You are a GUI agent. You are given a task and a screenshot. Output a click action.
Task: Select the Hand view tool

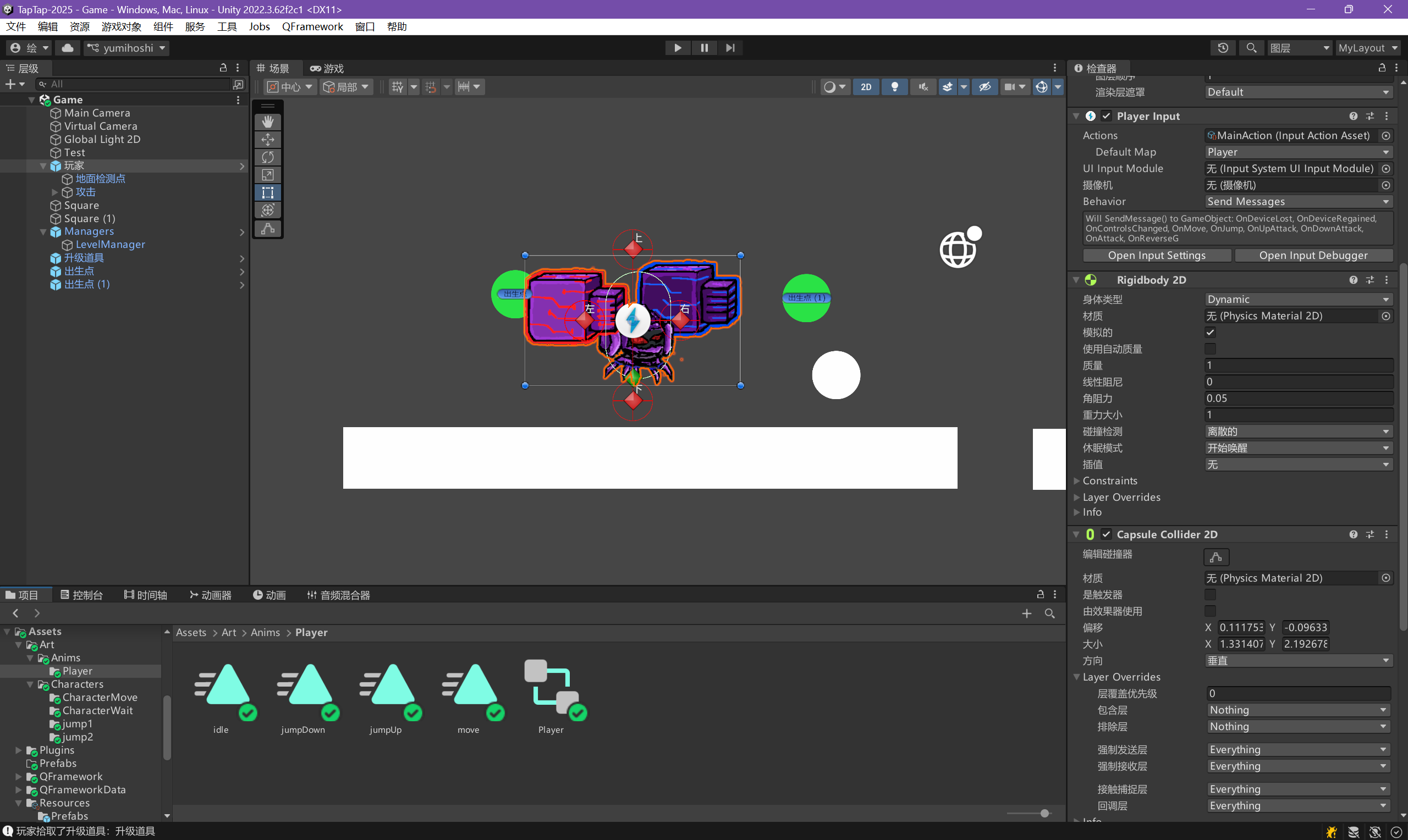tap(268, 121)
